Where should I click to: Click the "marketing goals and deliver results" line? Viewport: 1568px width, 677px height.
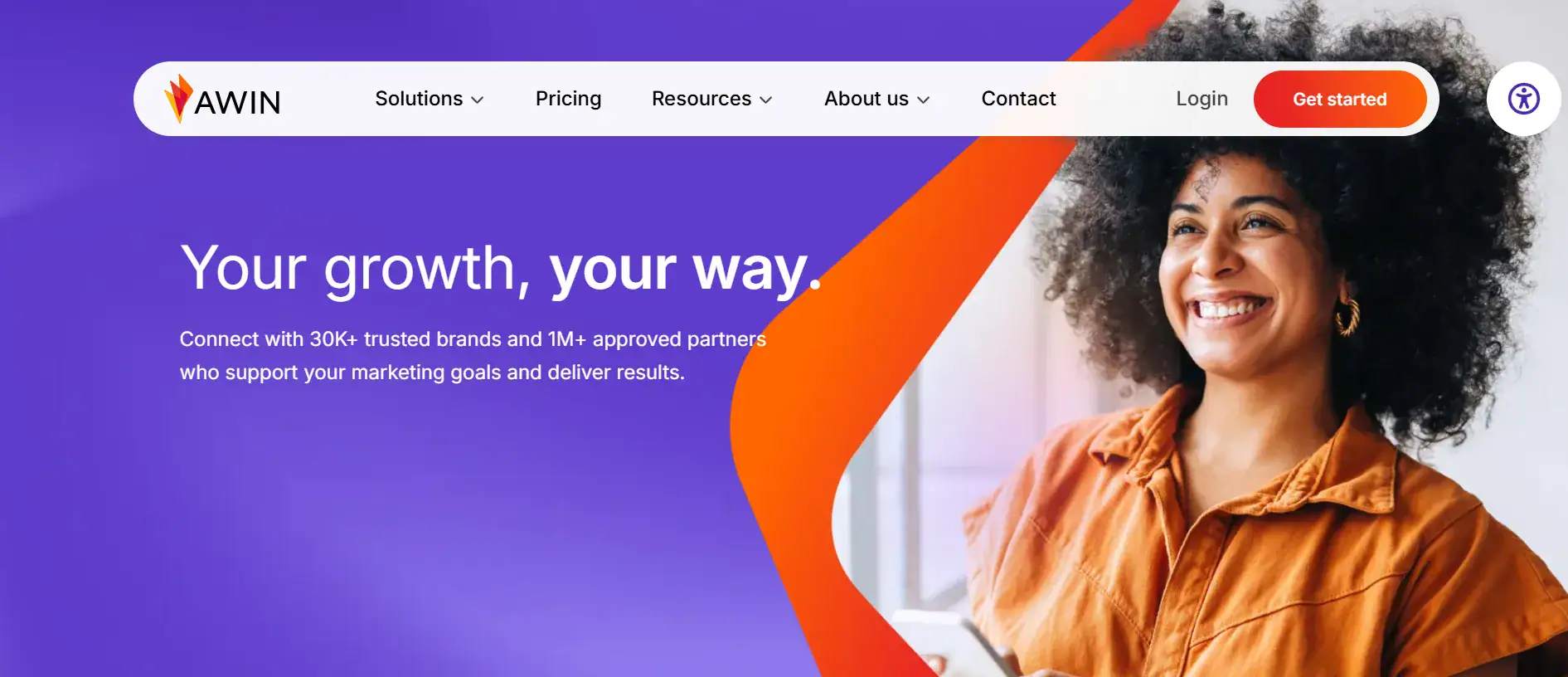tap(518, 373)
